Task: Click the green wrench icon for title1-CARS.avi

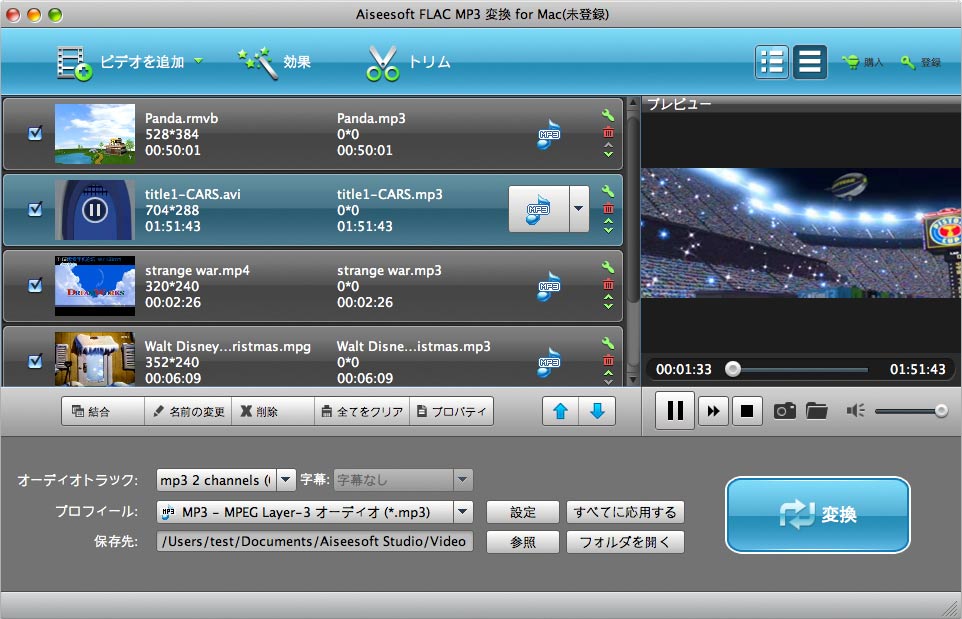Action: pos(608,191)
